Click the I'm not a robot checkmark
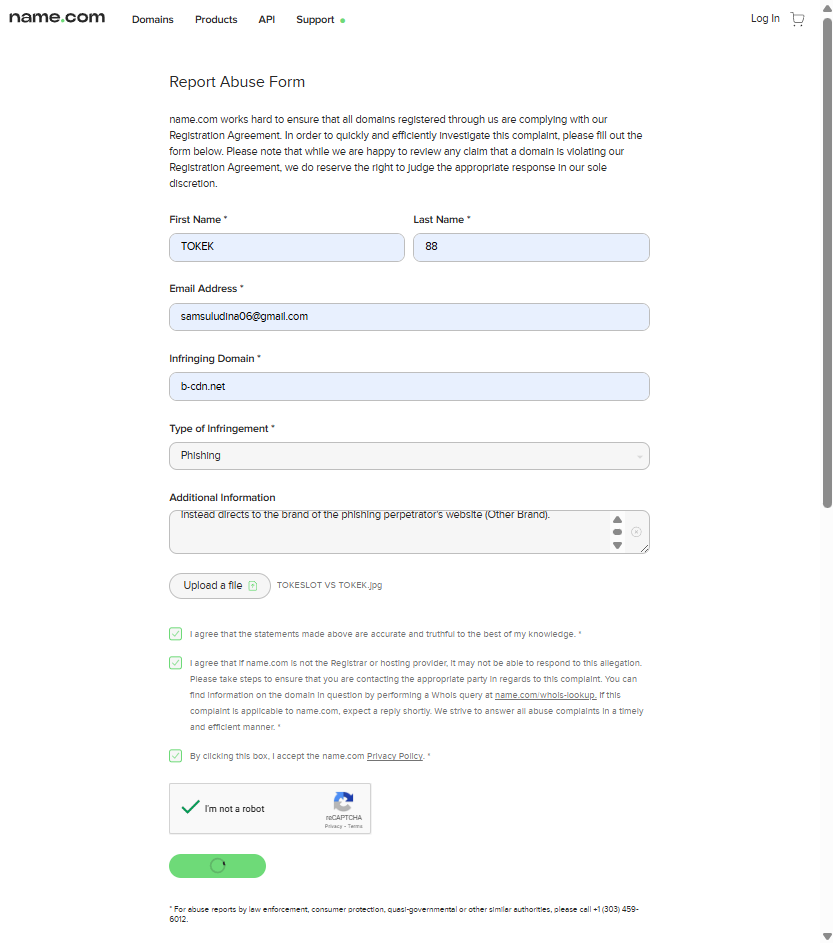This screenshot has width=833, height=943. [x=191, y=807]
